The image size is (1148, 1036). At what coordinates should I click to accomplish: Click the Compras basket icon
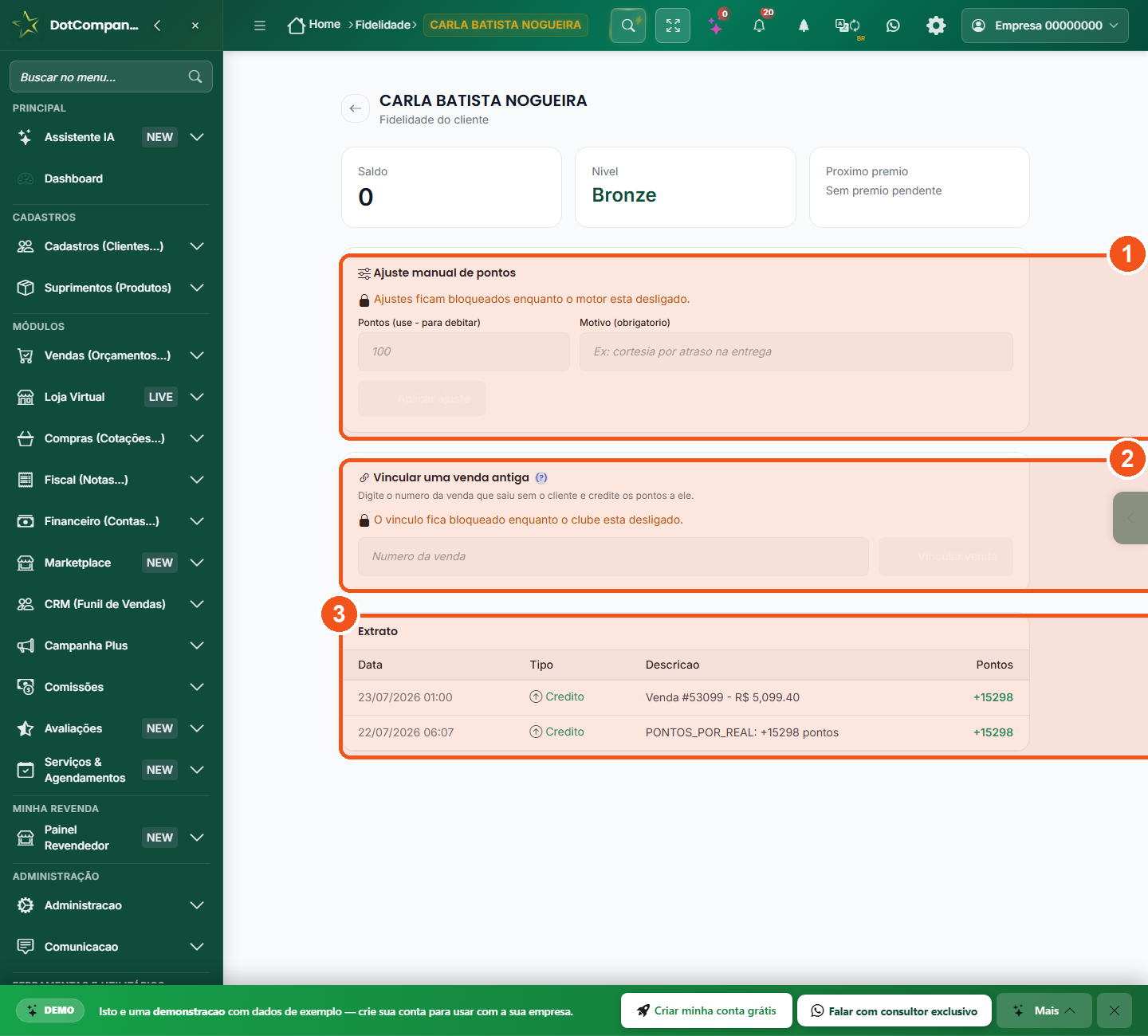pos(26,438)
